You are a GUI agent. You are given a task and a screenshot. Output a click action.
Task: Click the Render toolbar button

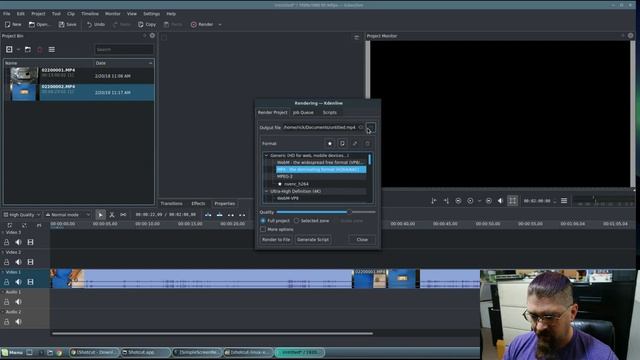point(202,24)
